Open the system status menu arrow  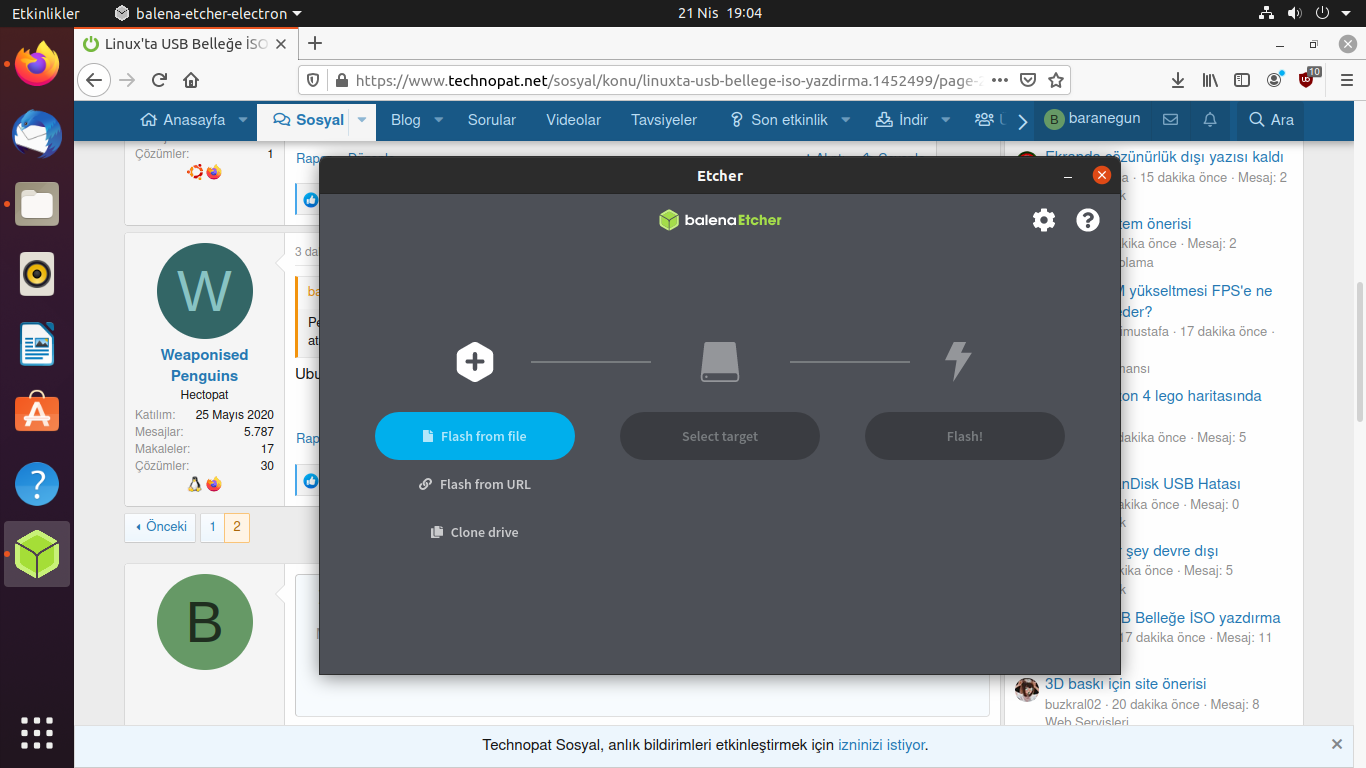1346,13
